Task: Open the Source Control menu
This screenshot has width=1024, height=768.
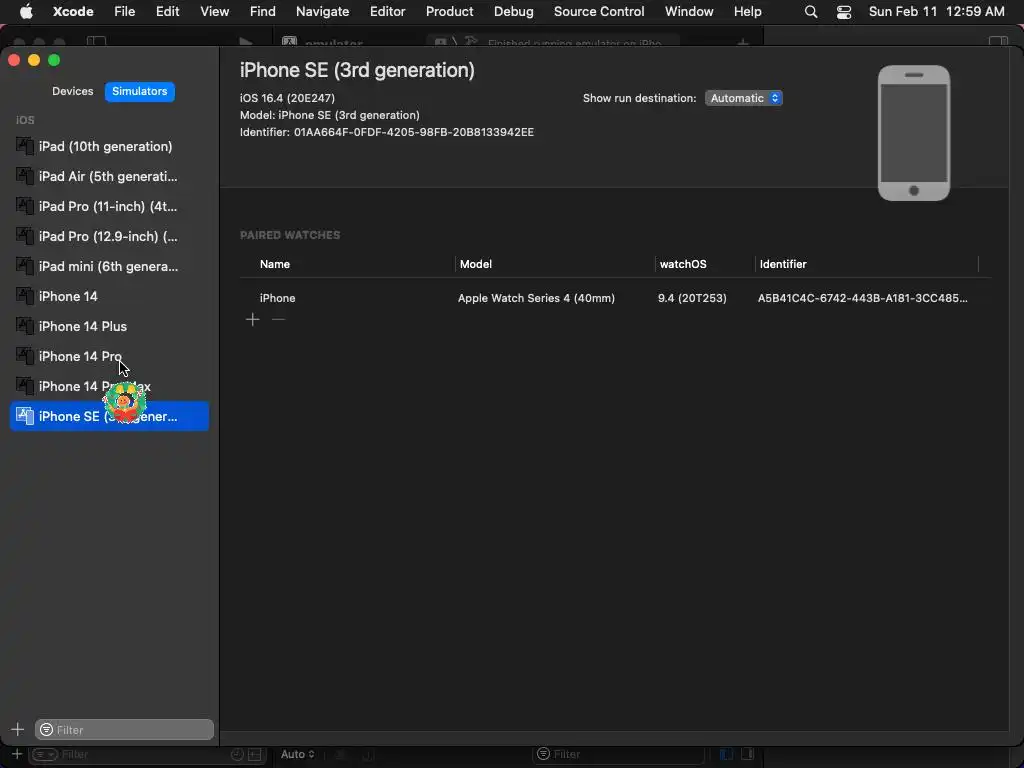Action: coord(599,11)
